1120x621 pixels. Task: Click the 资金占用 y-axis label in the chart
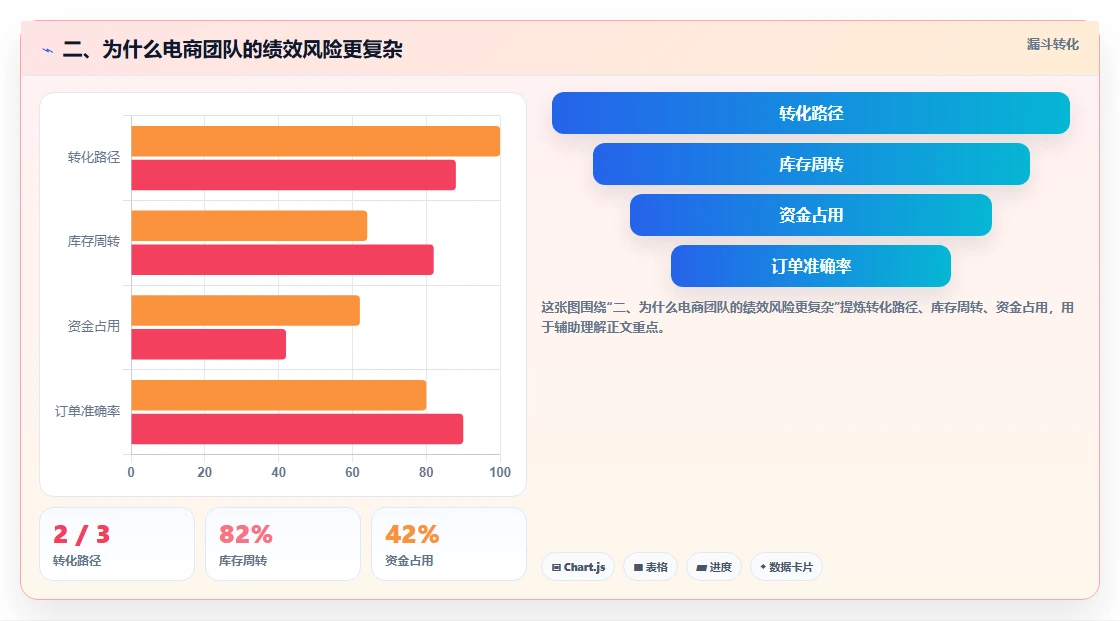[x=94, y=327]
